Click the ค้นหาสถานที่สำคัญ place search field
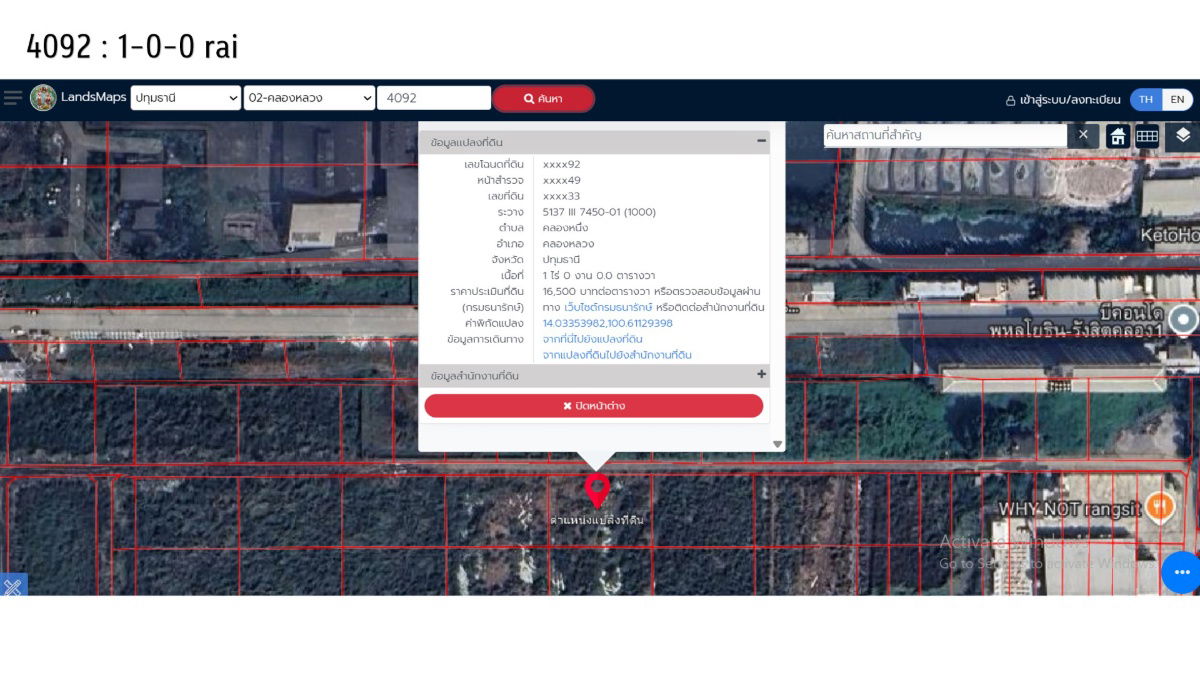 tap(944, 135)
